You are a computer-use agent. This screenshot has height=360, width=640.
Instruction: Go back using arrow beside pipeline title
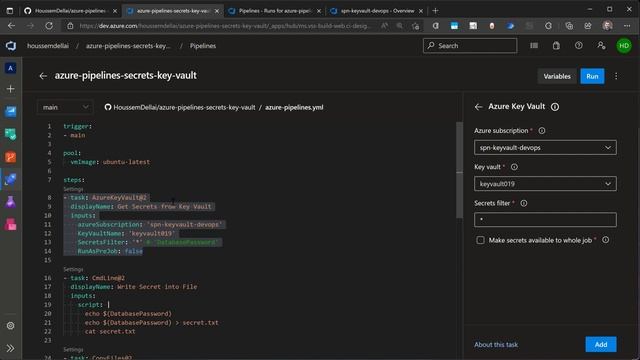tap(43, 76)
